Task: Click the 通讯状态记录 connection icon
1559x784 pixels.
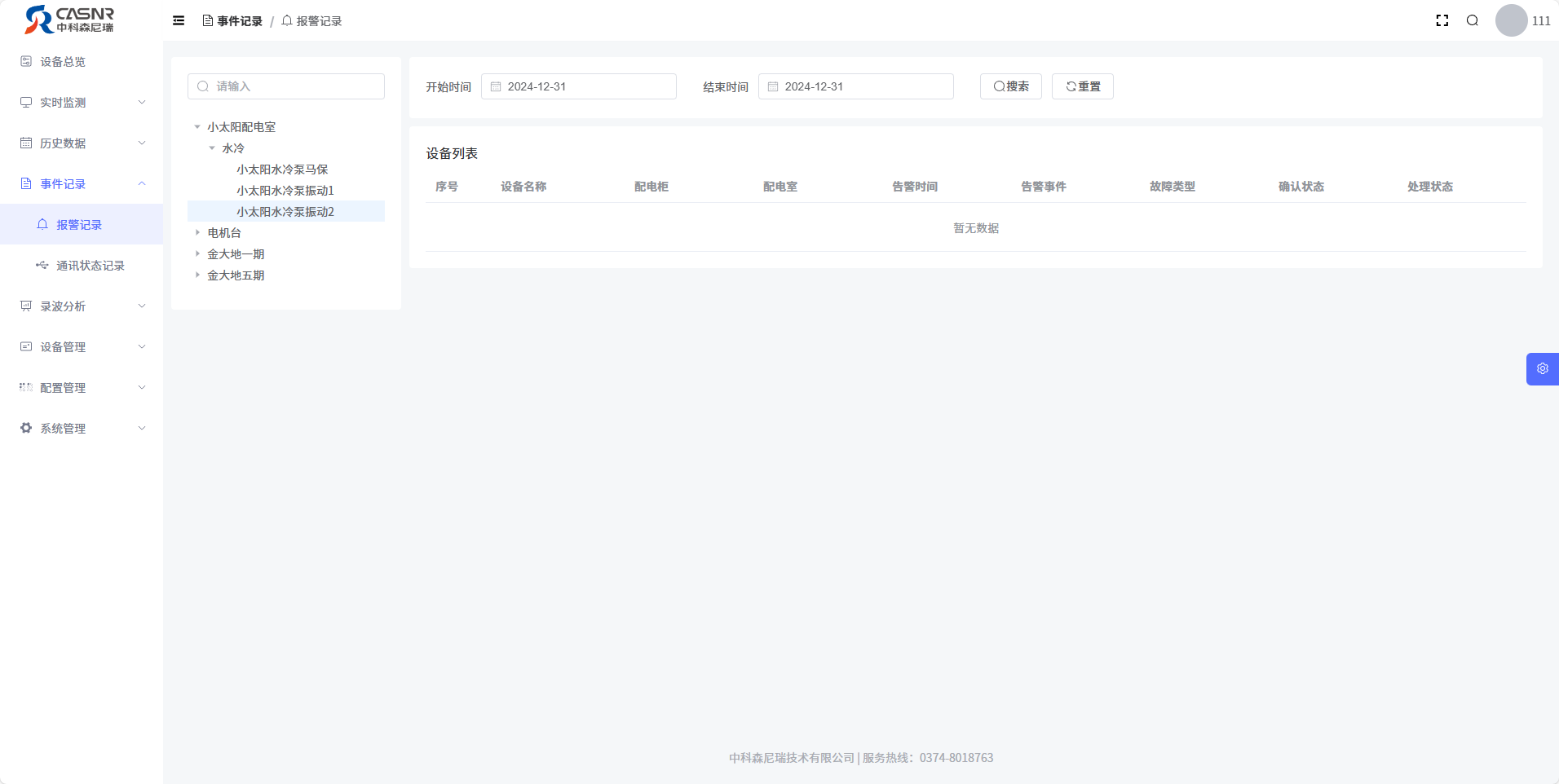Action: [42, 265]
